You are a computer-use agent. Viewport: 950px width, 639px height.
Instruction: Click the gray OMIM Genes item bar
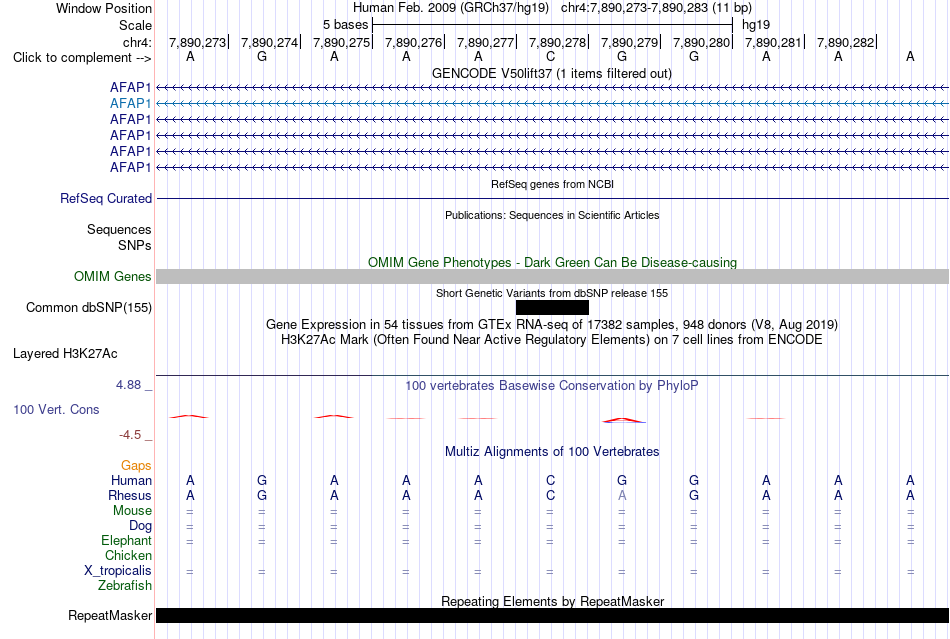[552, 277]
